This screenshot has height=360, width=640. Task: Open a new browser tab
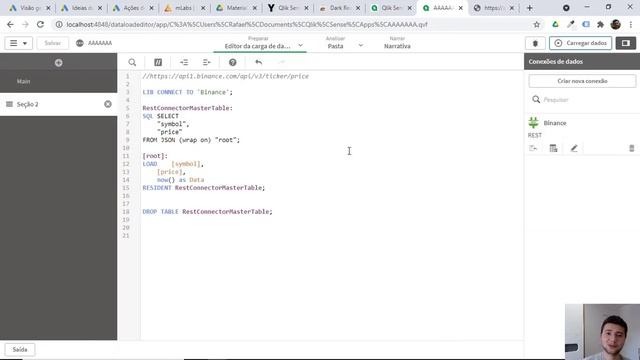coord(529,8)
